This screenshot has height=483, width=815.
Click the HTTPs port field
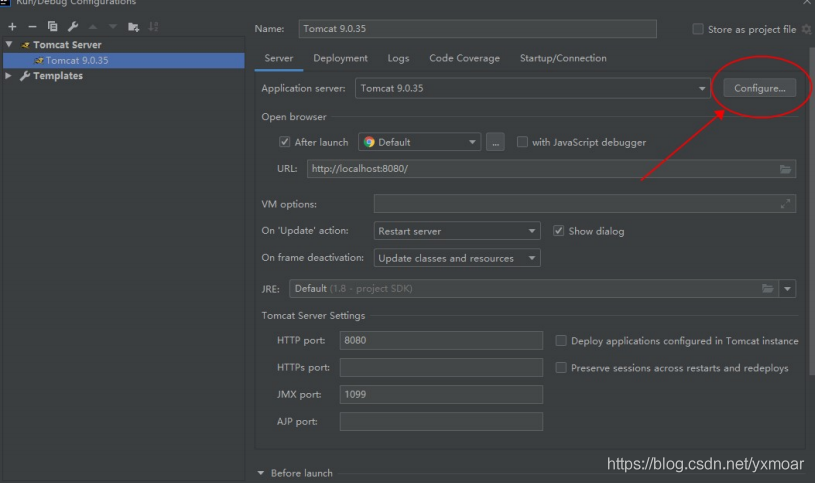441,368
